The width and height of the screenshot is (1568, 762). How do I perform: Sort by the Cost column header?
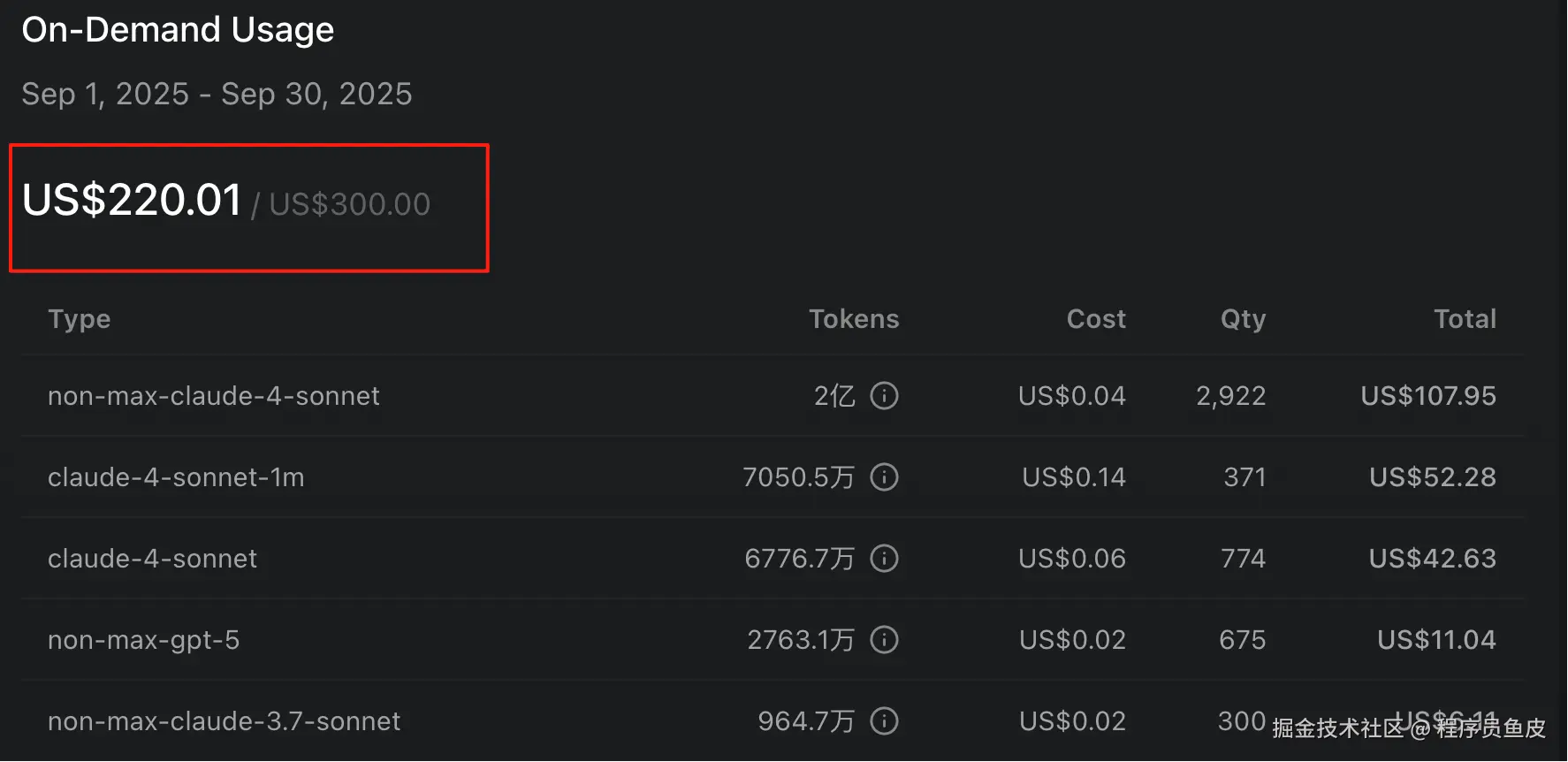pos(1096,319)
